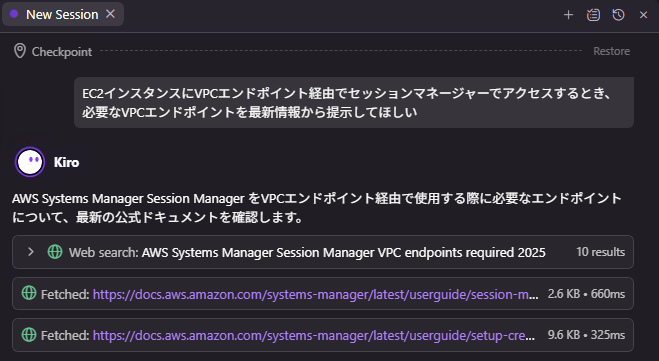Show the 10 results count

600,252
